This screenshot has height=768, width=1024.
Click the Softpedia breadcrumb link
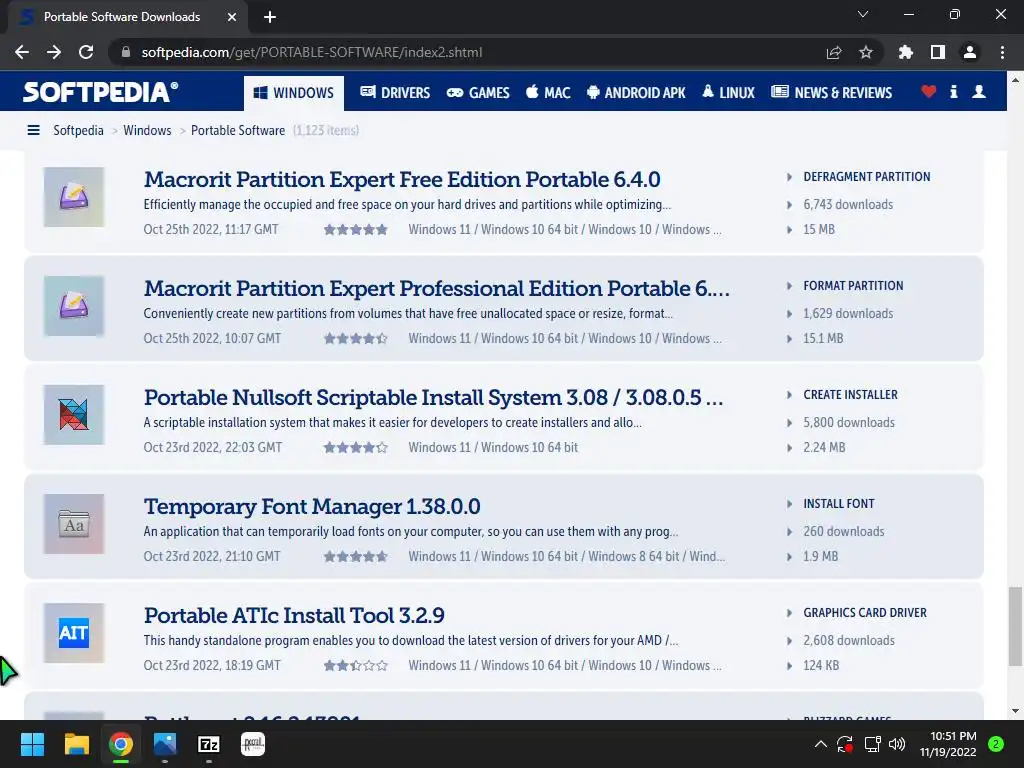coord(78,131)
